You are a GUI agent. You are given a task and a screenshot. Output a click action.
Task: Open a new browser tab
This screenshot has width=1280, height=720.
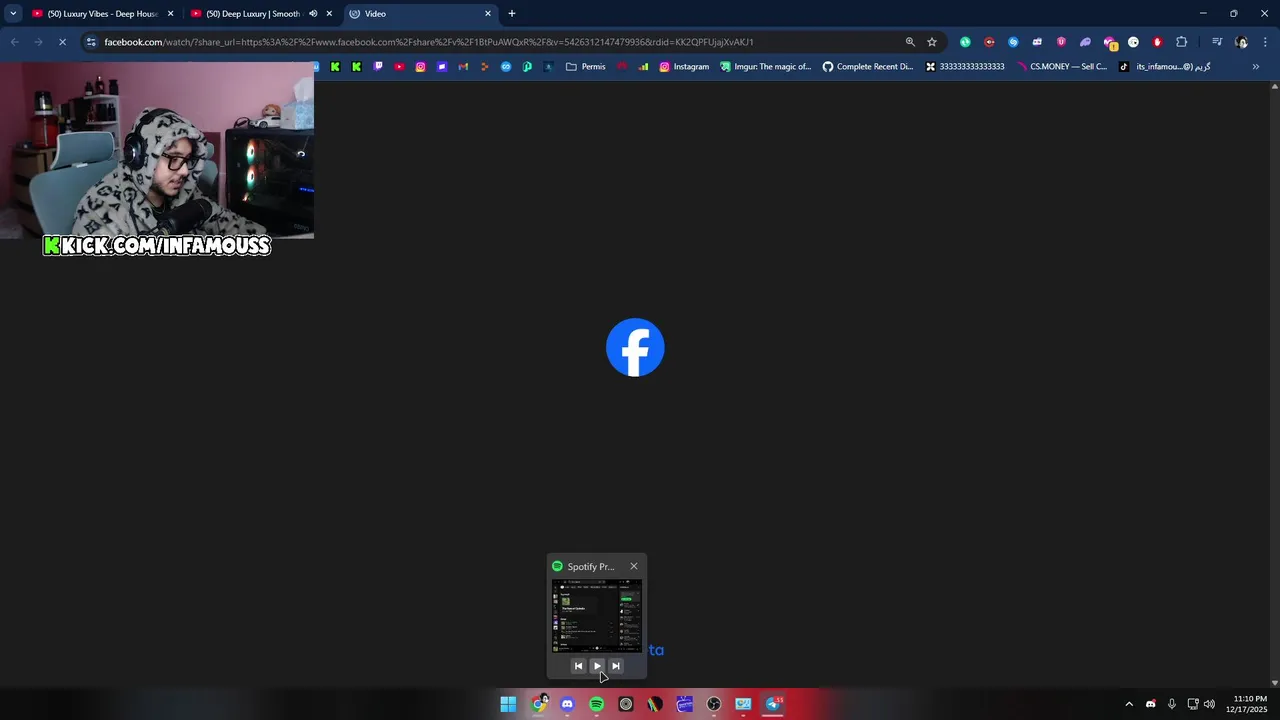click(512, 14)
